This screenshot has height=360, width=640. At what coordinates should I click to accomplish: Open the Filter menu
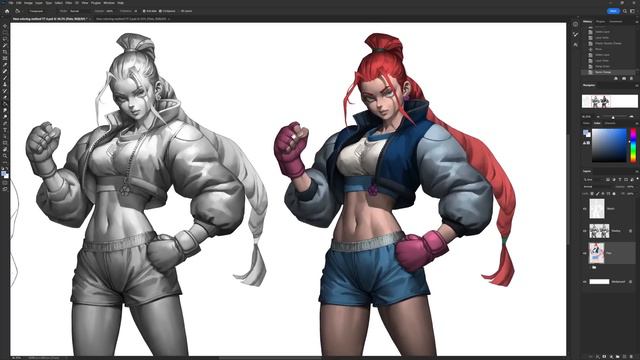click(69, 2)
